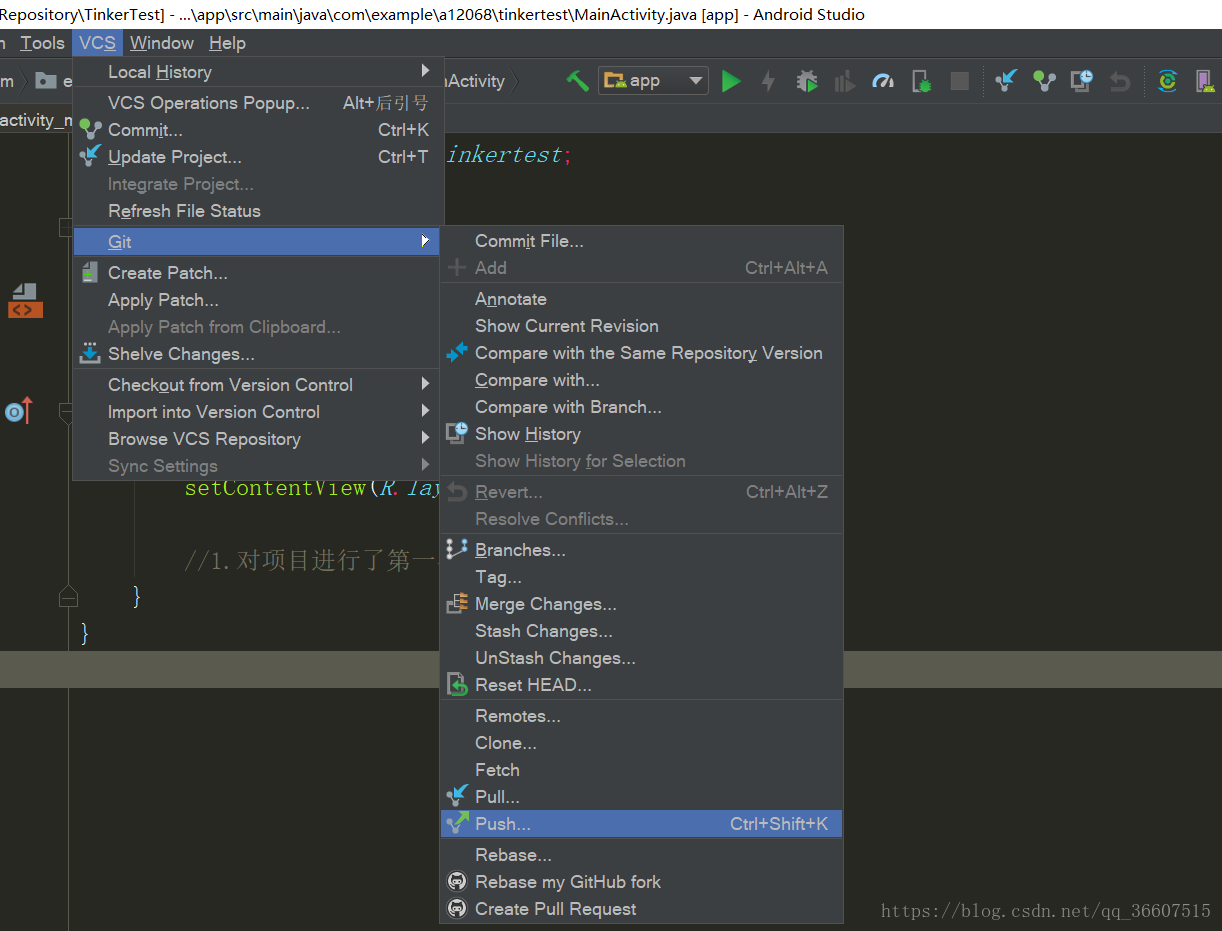The image size is (1222, 931).
Task: Select VCS Operations Popup menu item
Action: click(259, 103)
